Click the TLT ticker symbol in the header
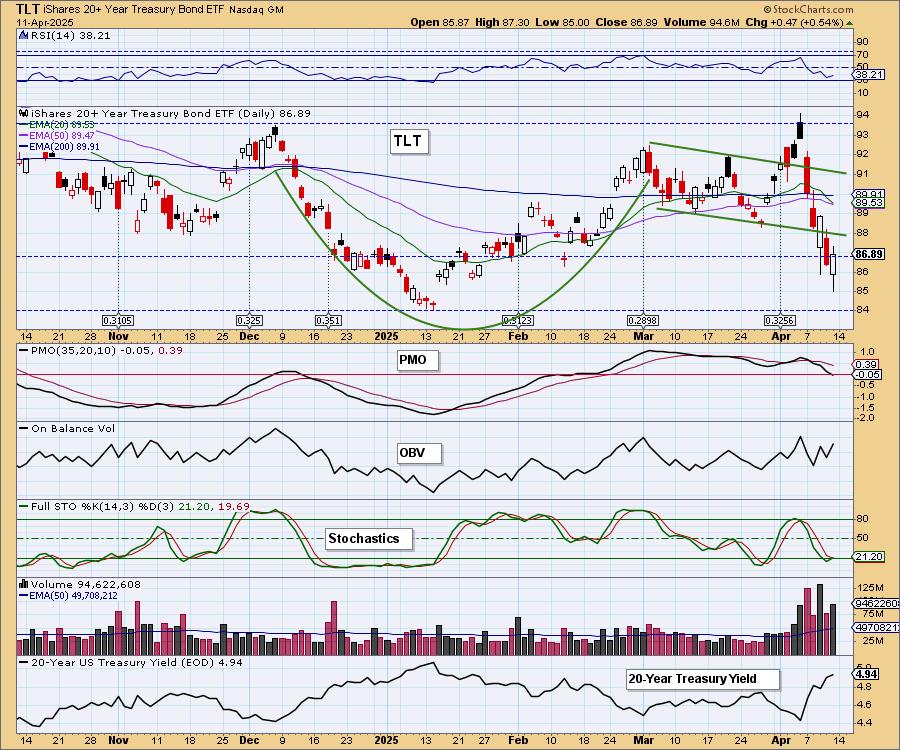900x750 pixels. tap(28, 9)
